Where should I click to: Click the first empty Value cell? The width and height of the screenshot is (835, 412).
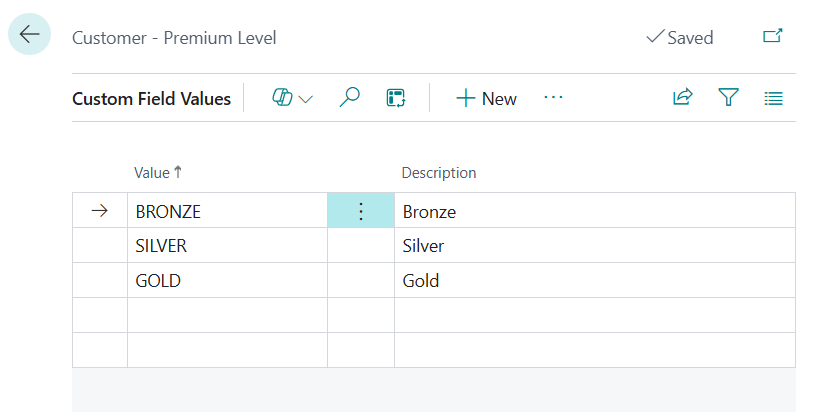226,315
